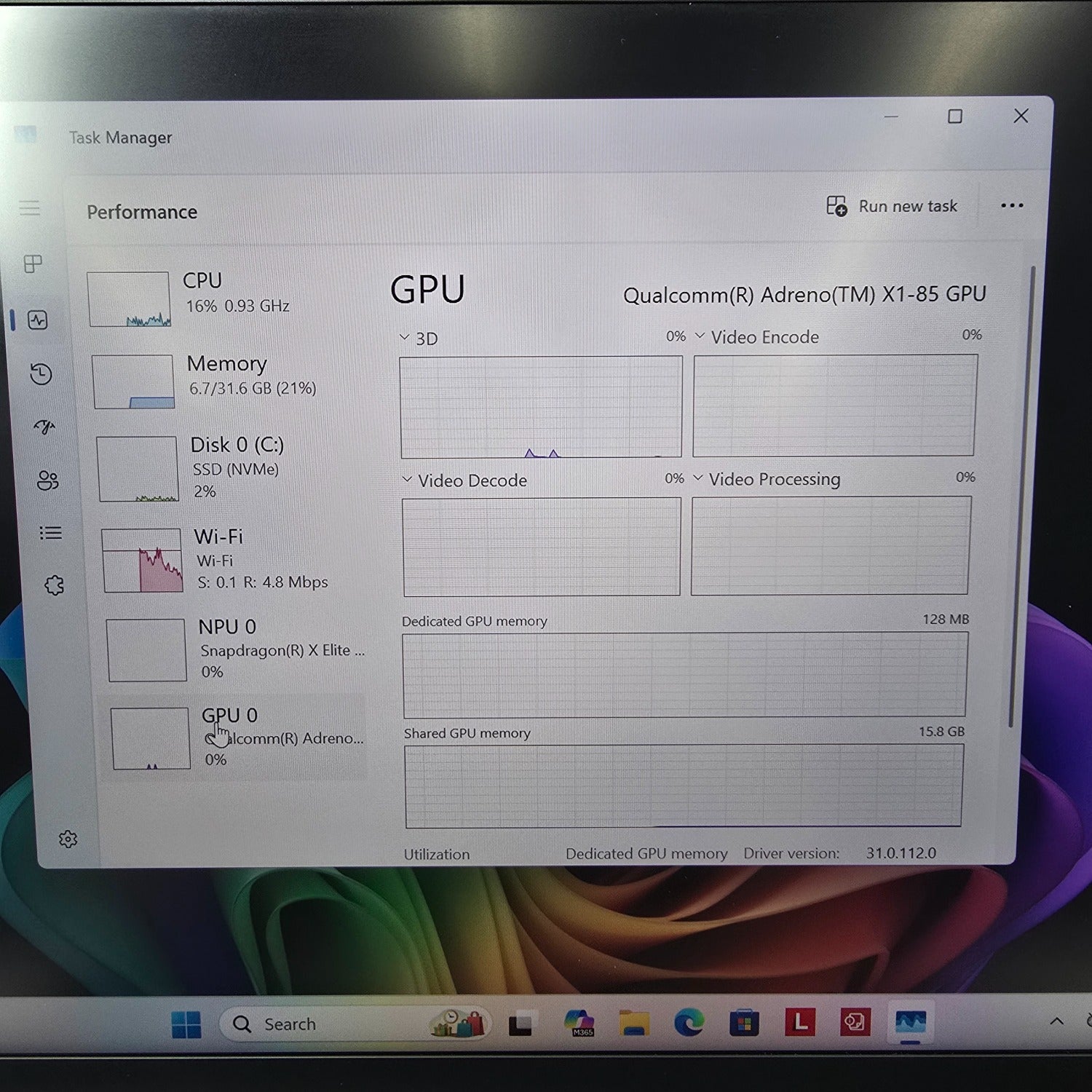This screenshot has width=1092, height=1092.
Task: Open the Details list icon
Action: click(x=50, y=534)
